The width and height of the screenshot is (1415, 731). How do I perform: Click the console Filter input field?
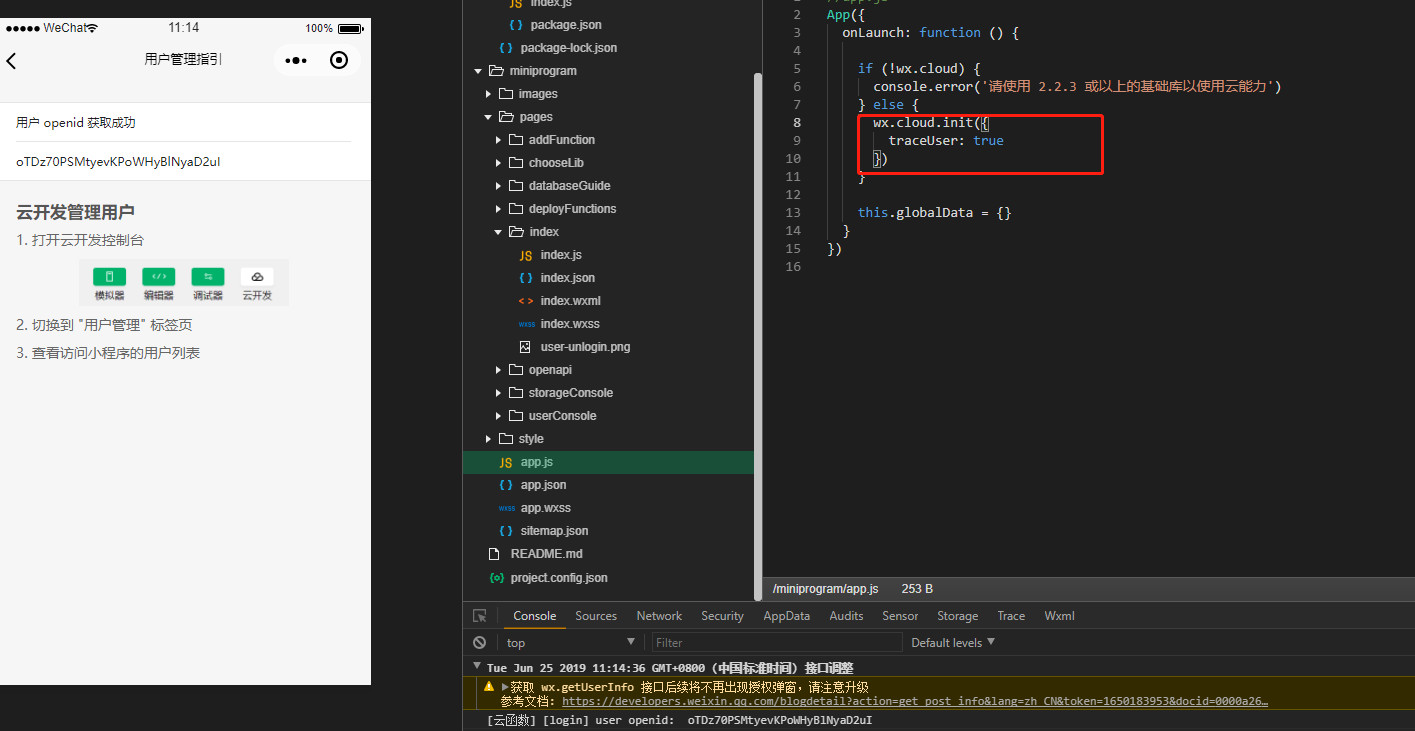click(776, 642)
